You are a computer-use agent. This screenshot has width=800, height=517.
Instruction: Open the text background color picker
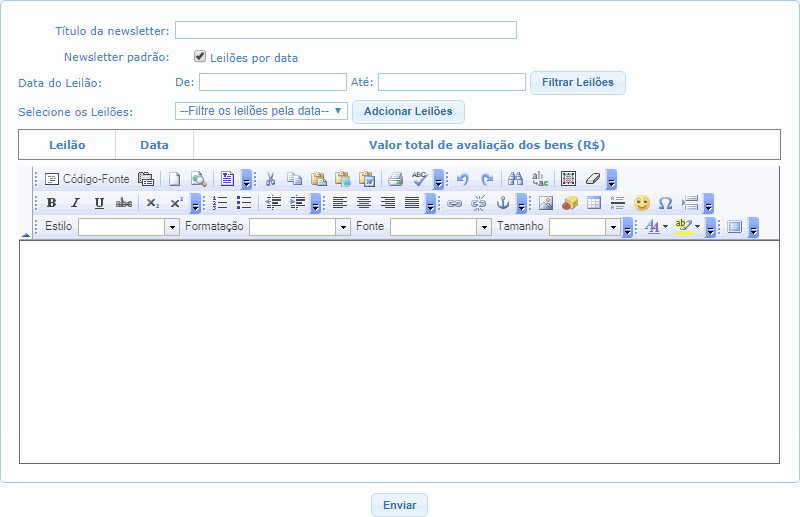click(x=687, y=227)
